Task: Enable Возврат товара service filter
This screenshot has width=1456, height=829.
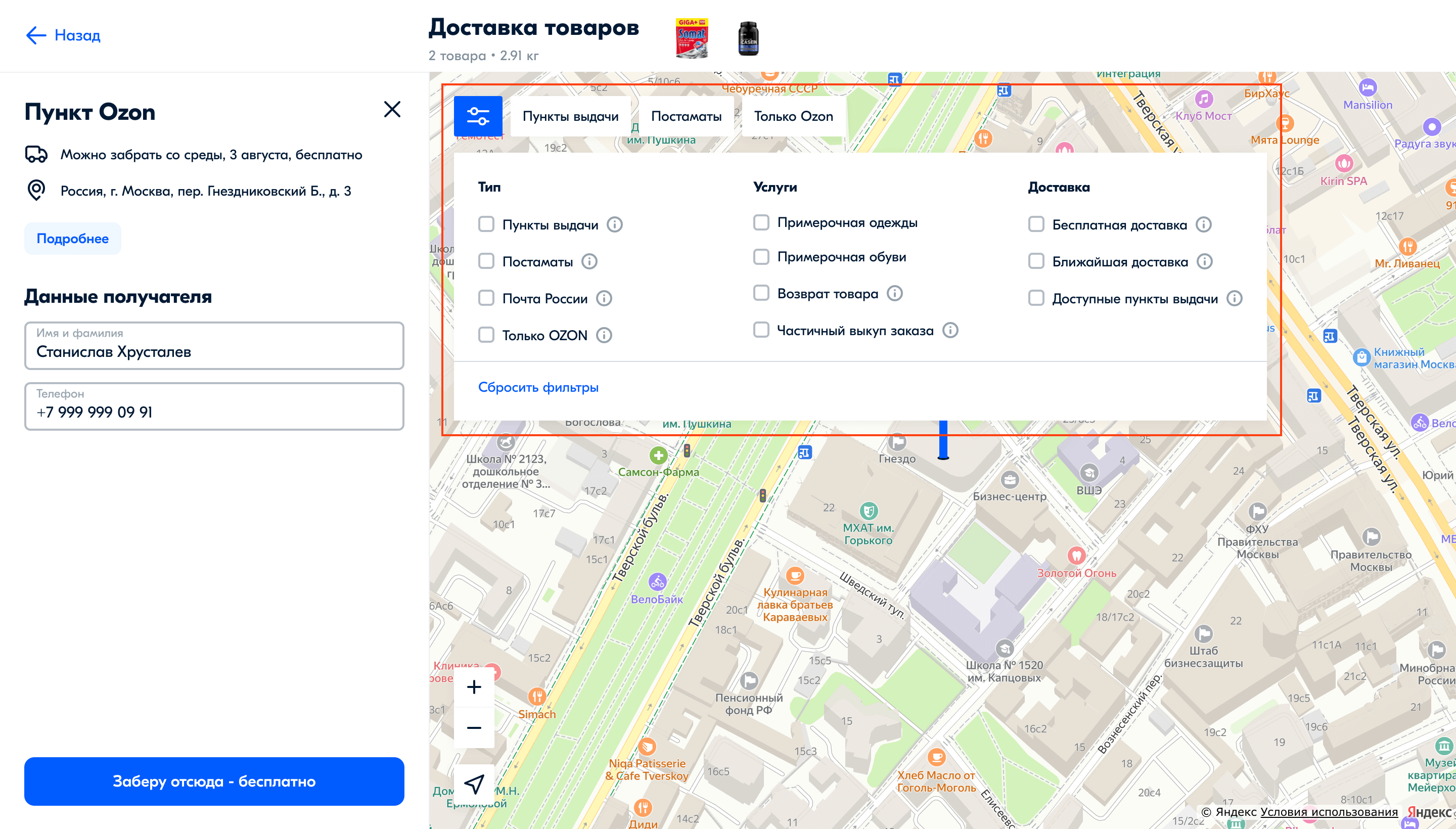Action: (761, 293)
